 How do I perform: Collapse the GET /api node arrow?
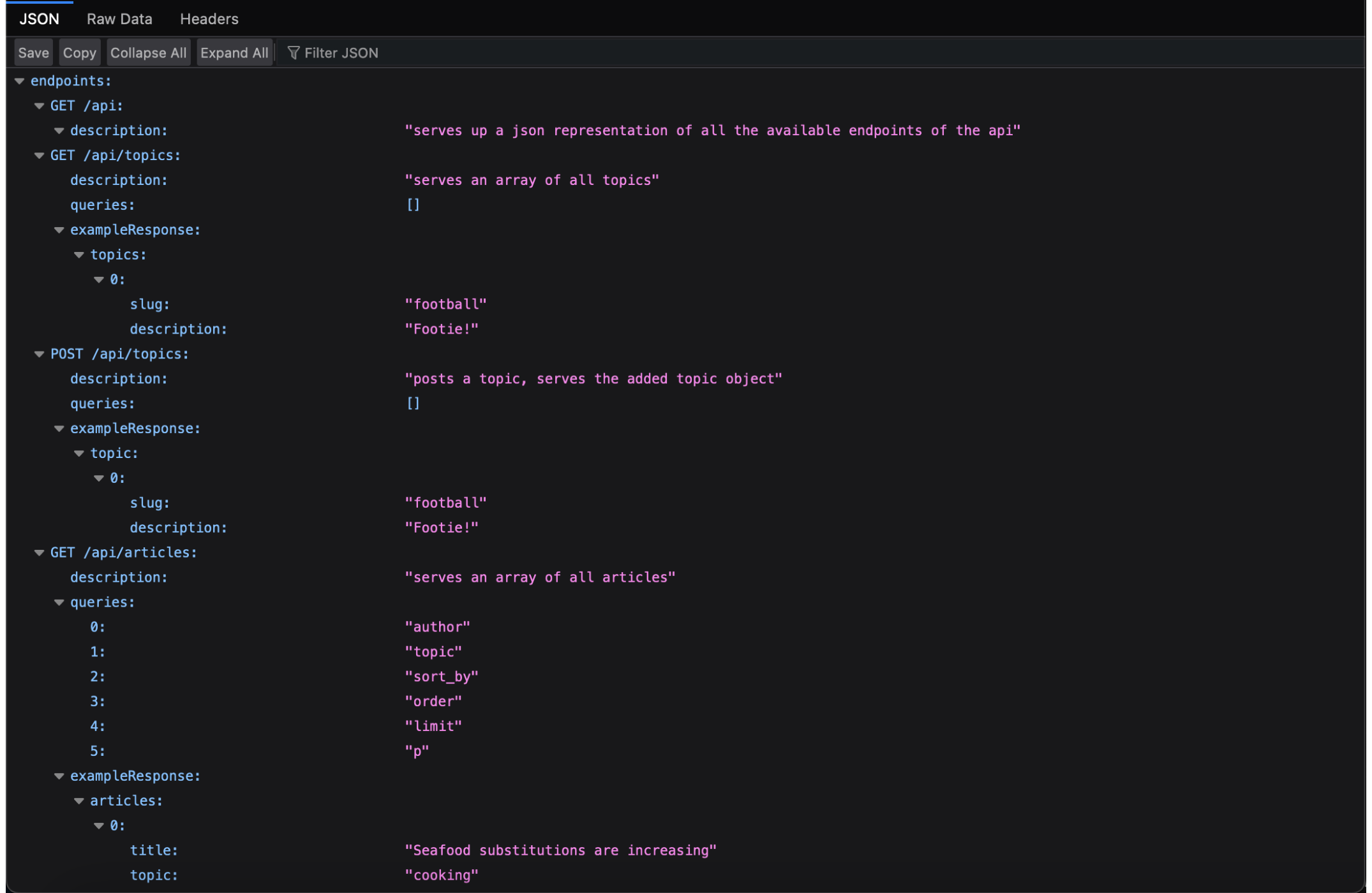(x=40, y=106)
